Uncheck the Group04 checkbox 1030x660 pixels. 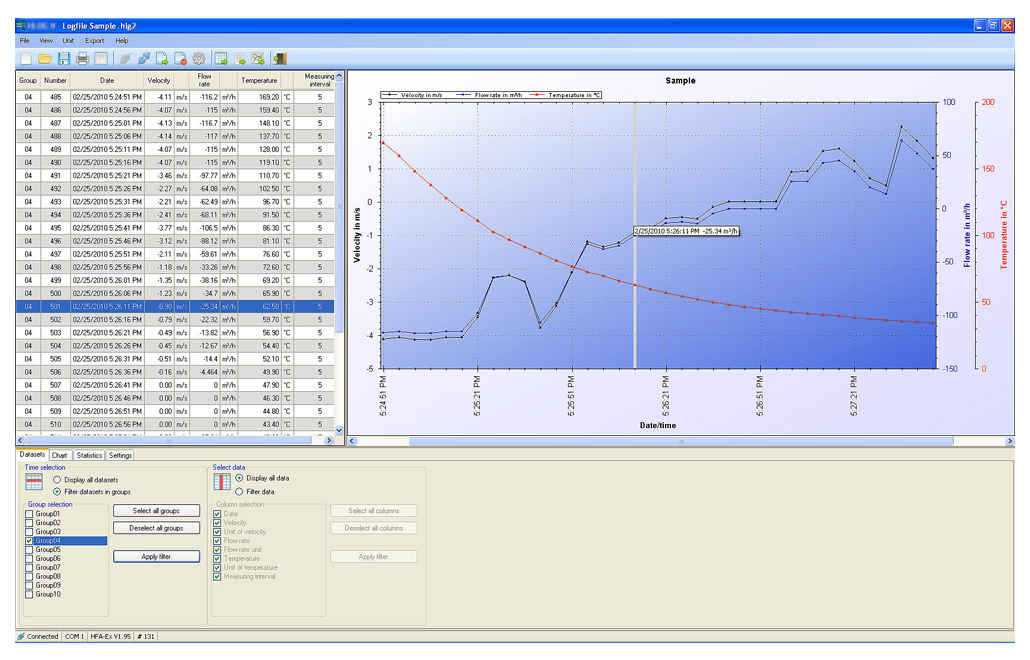[x=30, y=541]
